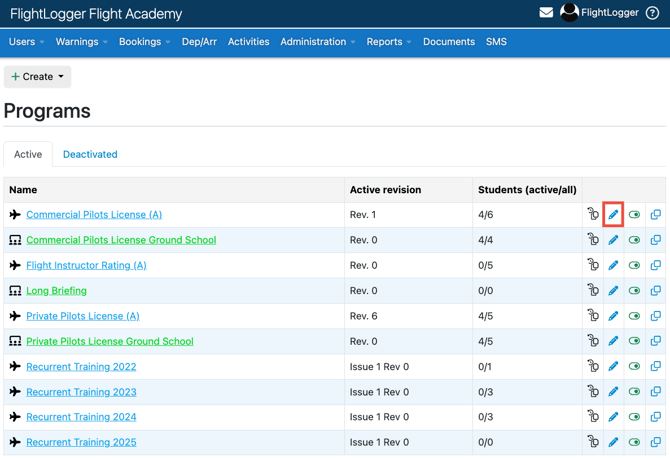The height and width of the screenshot is (458, 670).
Task: Open revisions icon for Flight Instructor Rating (A)
Action: click(593, 266)
